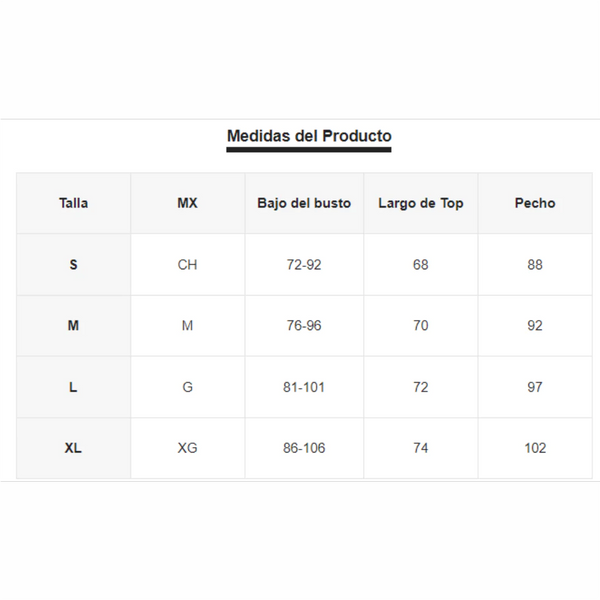
Task: Click the 81-101 bust measurement cell
Action: coord(304,387)
